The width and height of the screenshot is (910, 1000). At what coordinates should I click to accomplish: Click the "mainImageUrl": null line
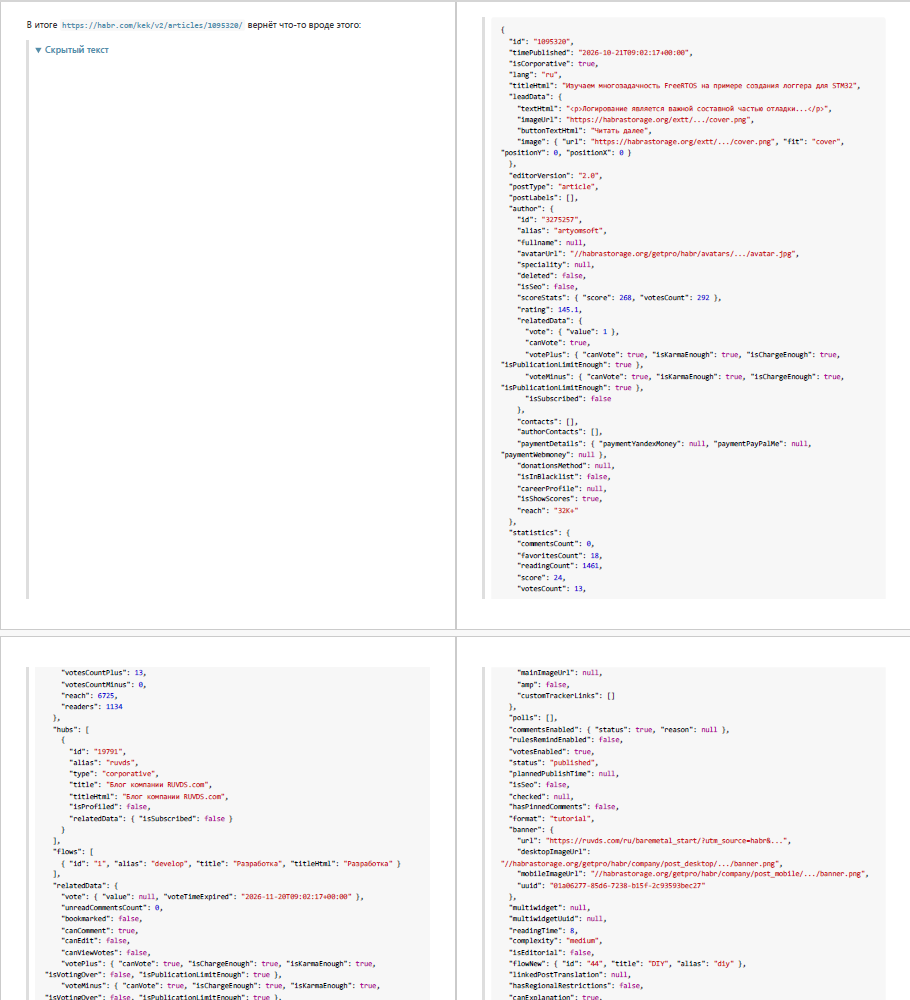(559, 673)
